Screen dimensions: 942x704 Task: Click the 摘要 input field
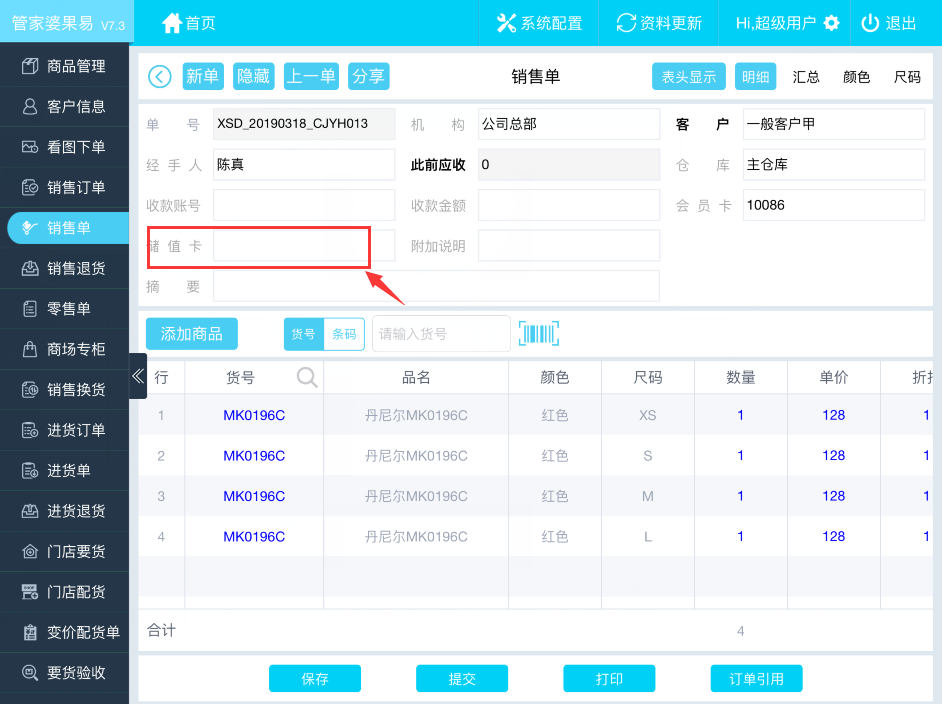[x=436, y=286]
